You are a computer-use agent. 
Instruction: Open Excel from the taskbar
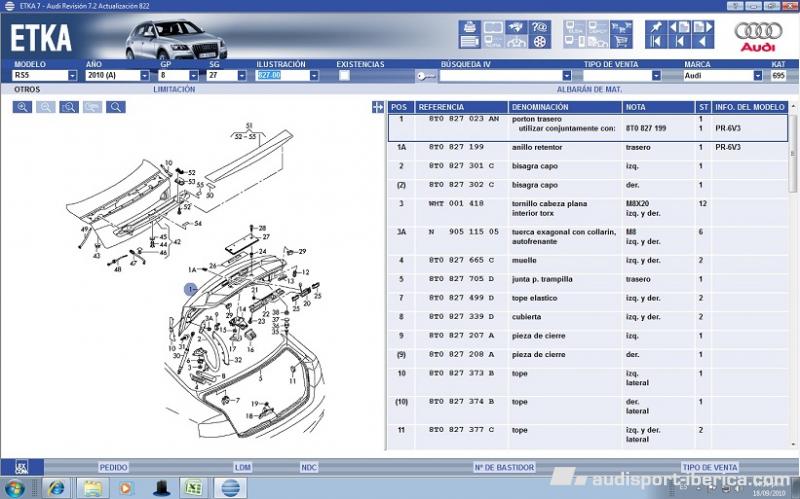pos(194,488)
